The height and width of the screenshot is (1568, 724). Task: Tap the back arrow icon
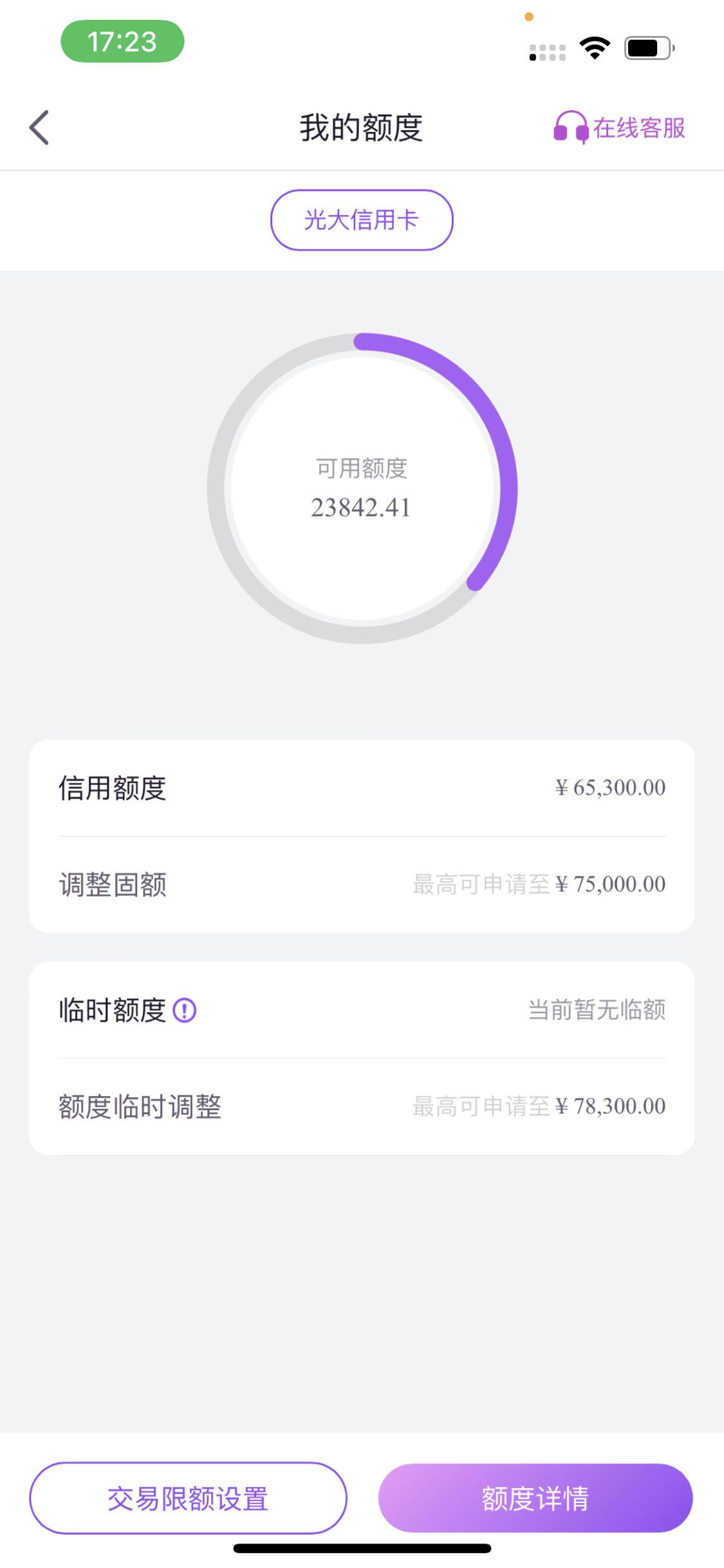pyautogui.click(x=39, y=128)
